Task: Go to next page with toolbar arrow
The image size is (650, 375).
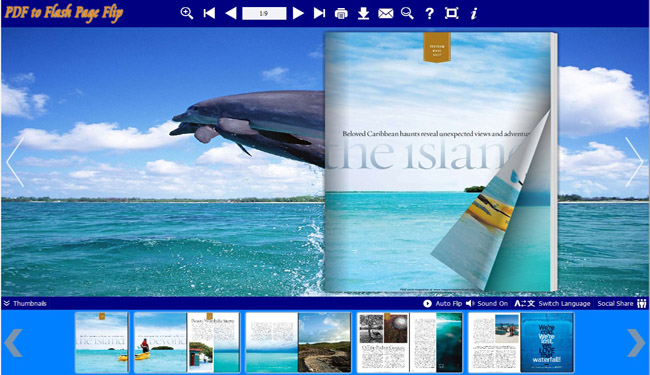Action: pyautogui.click(x=298, y=13)
